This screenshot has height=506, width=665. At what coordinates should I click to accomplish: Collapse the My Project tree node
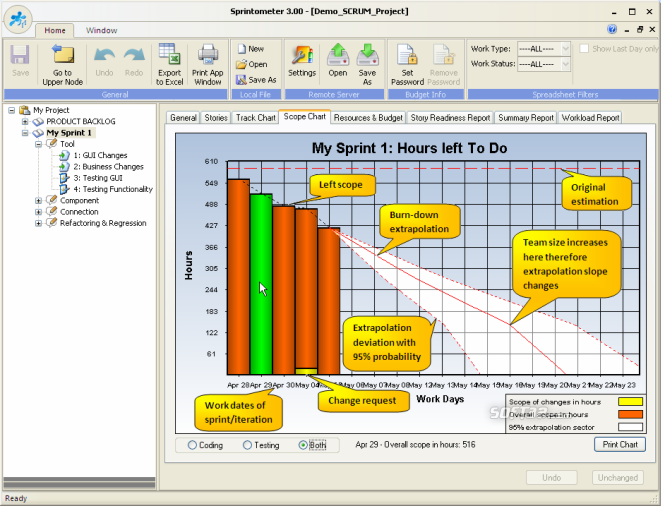(11, 110)
